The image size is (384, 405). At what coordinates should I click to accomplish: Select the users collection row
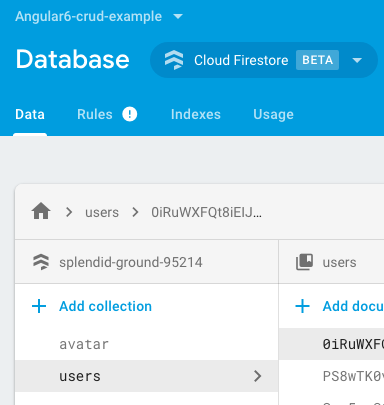click(147, 376)
